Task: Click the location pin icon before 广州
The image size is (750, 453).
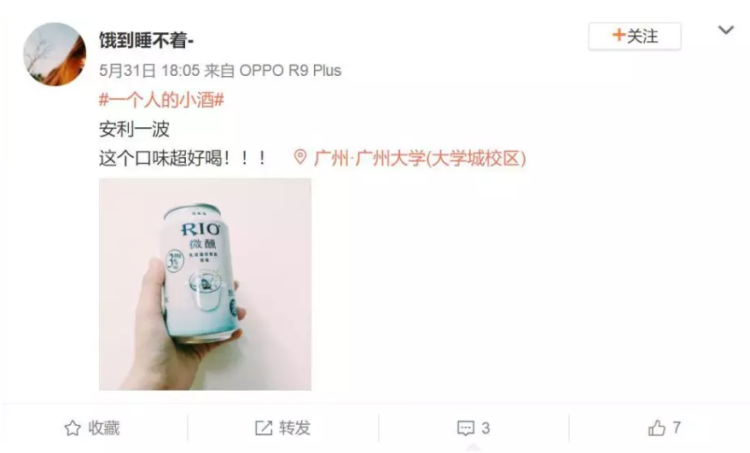Action: click(300, 157)
